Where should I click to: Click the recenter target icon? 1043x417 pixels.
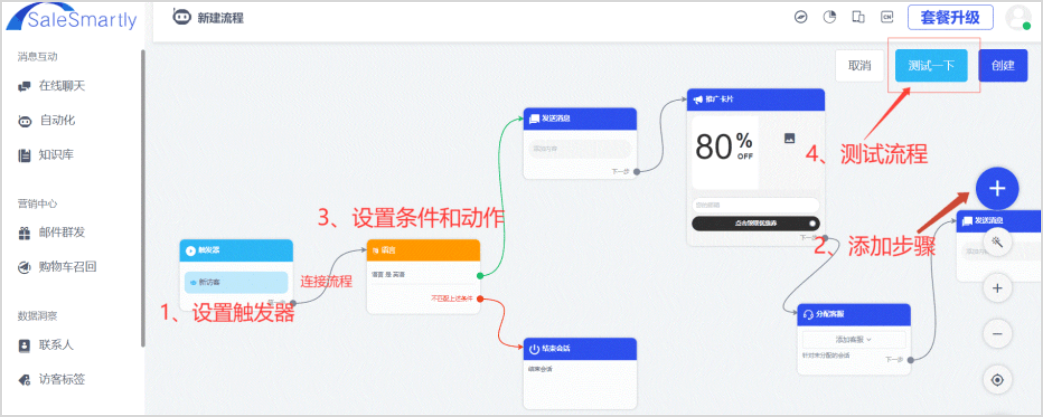996,380
